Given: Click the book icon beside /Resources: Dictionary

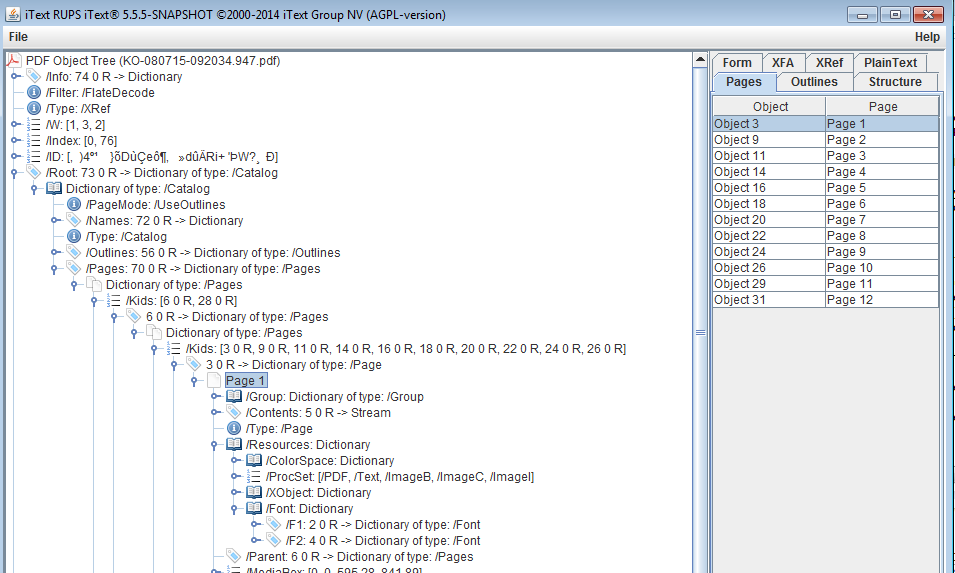Looking at the screenshot, I should click(x=234, y=445).
